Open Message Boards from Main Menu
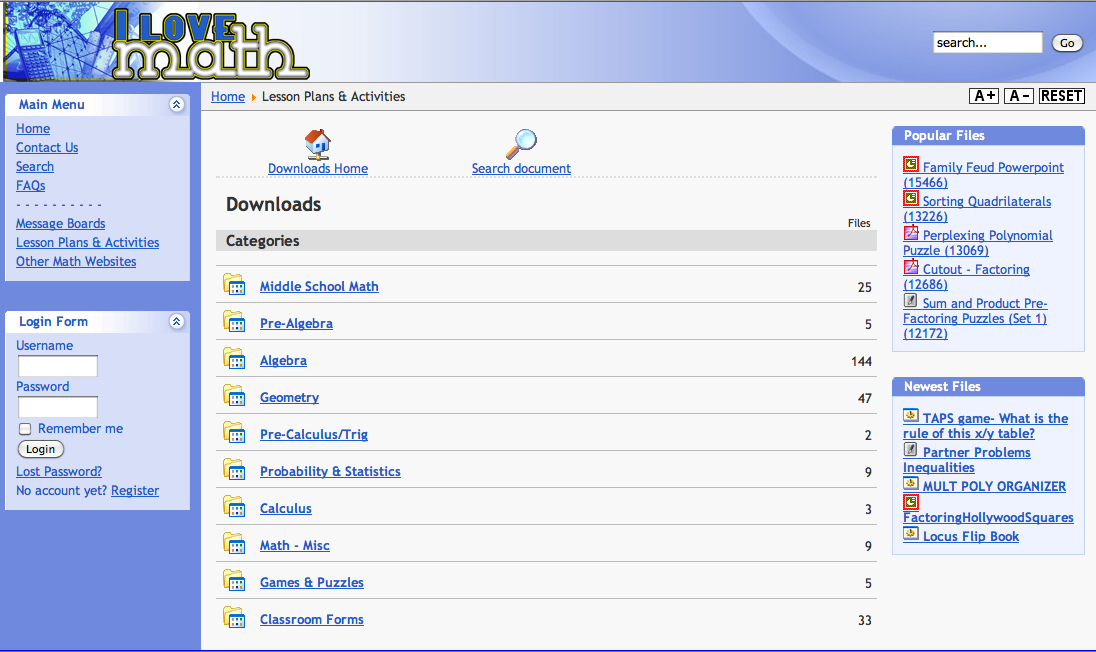 point(60,224)
